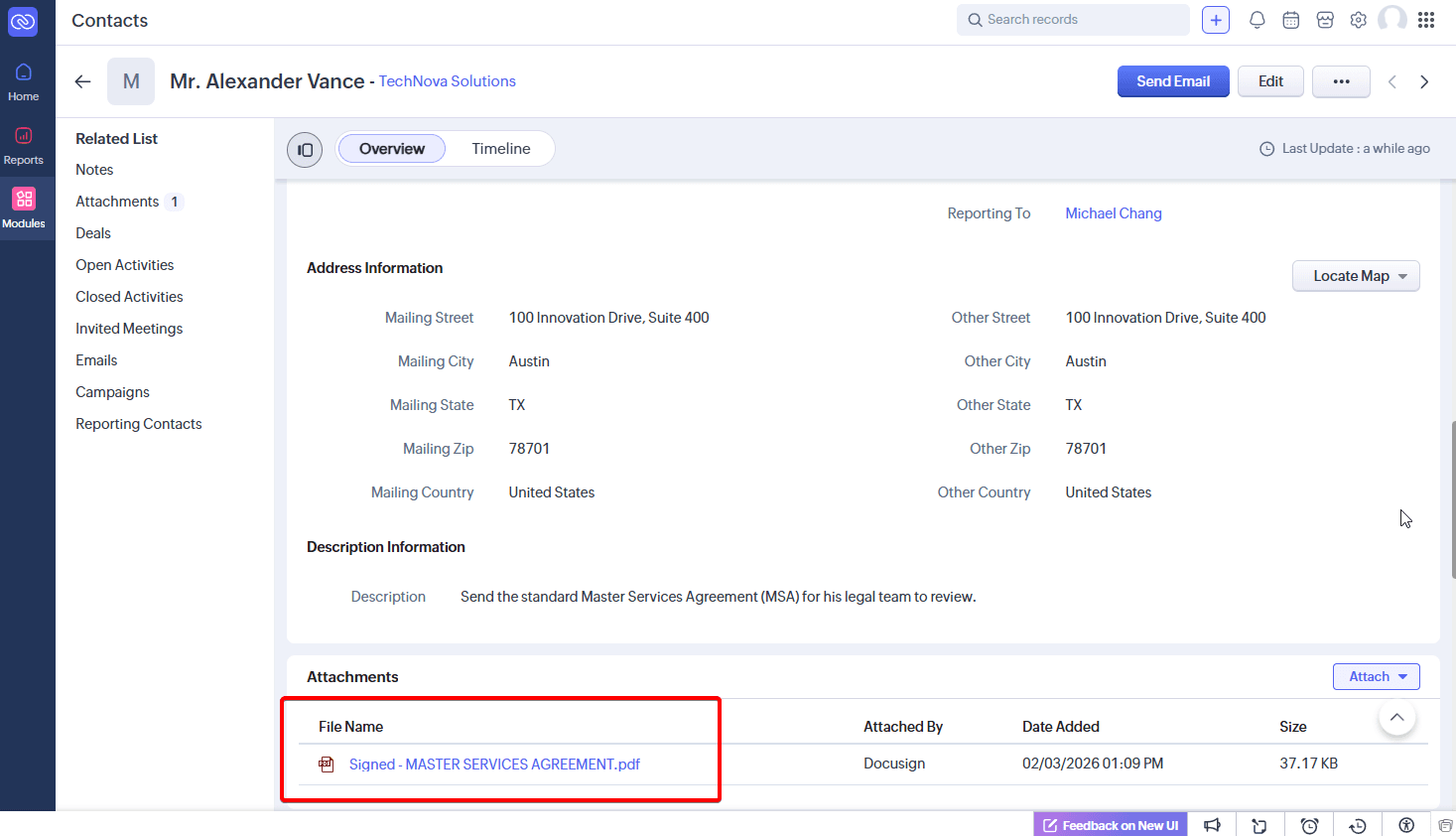Open the three-dots more actions menu
The width and height of the screenshot is (1456, 836).
pyautogui.click(x=1341, y=81)
